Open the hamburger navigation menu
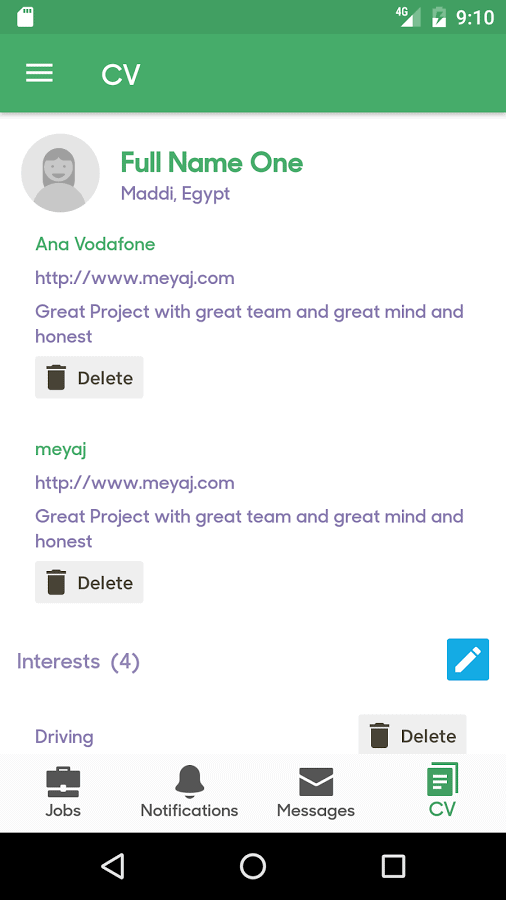 click(39, 73)
